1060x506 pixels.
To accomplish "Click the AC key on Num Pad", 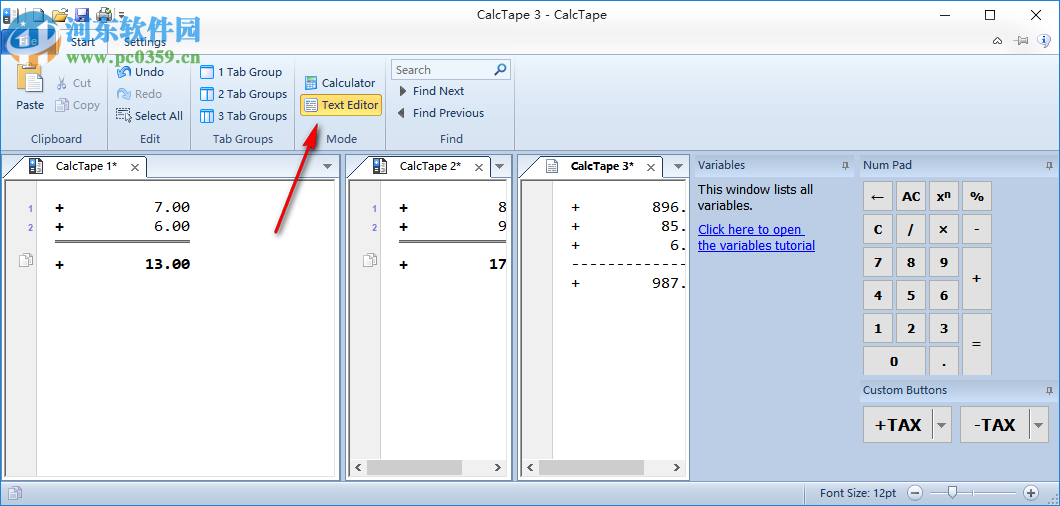I will (x=911, y=196).
